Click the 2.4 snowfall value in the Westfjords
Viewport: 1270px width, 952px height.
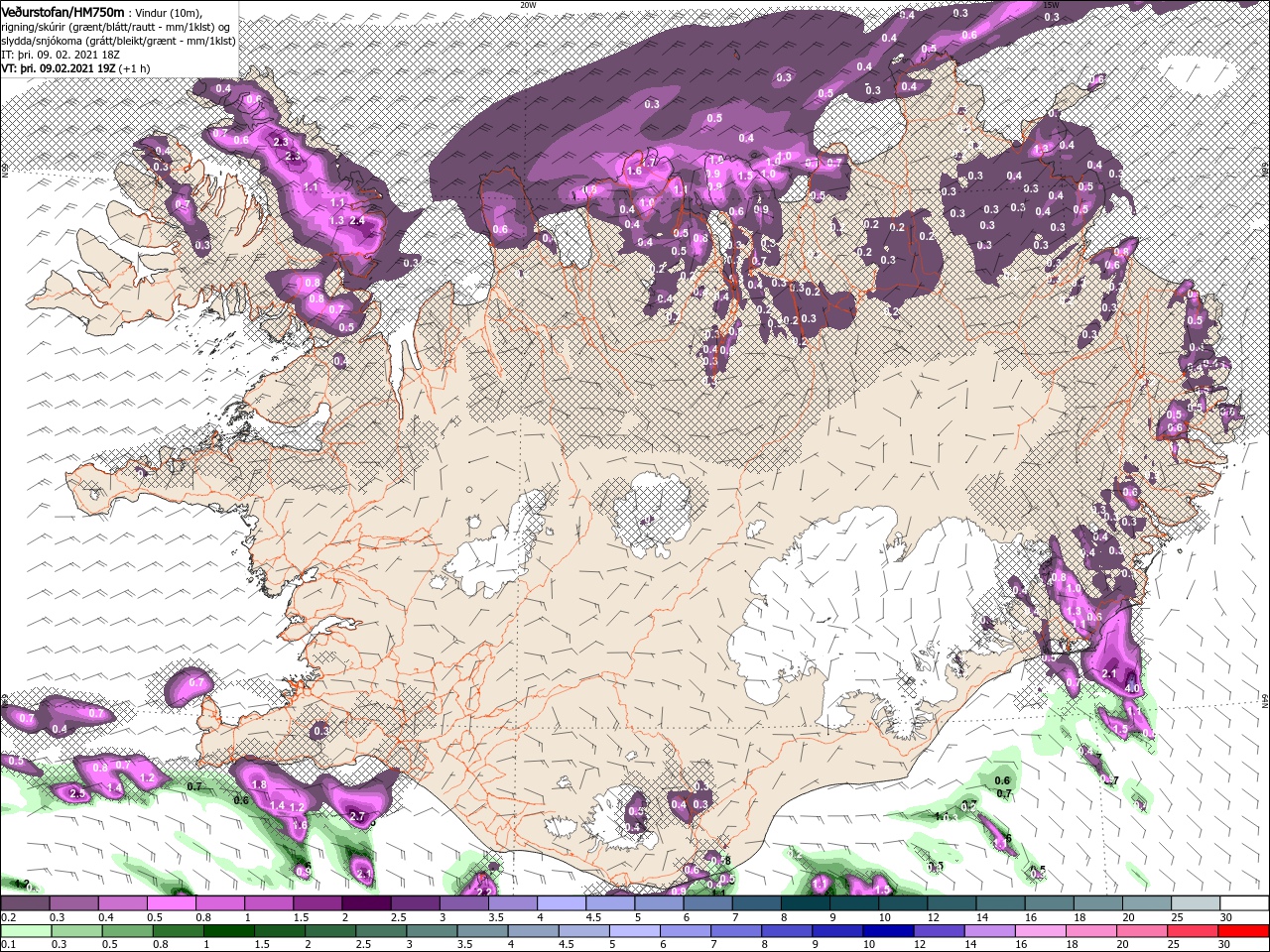pyautogui.click(x=357, y=220)
